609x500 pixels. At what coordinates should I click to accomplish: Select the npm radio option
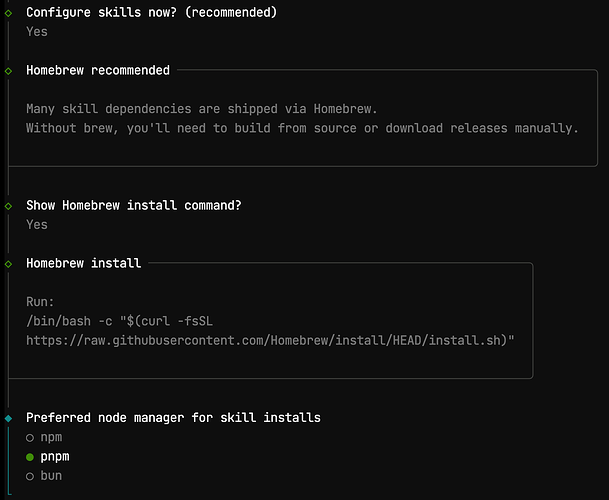30,438
